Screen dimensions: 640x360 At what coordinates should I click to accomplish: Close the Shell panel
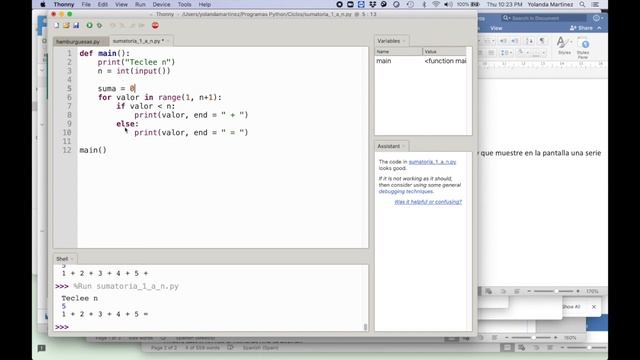[72, 259]
